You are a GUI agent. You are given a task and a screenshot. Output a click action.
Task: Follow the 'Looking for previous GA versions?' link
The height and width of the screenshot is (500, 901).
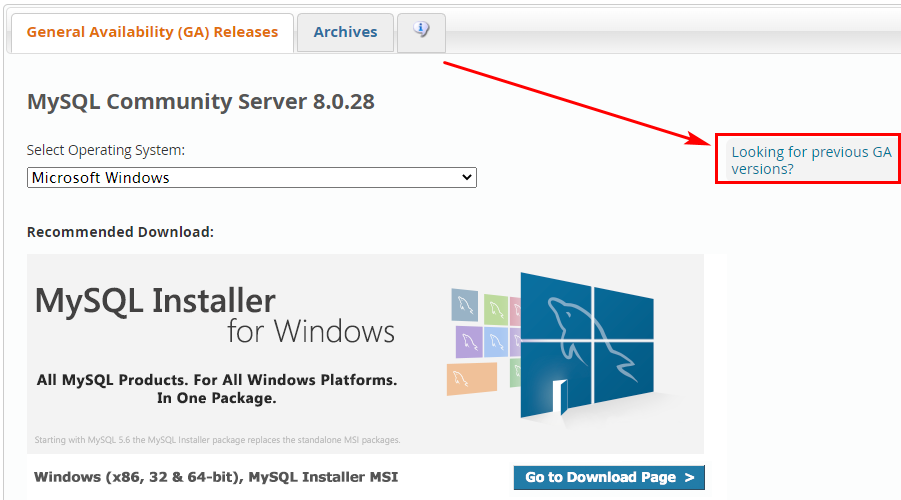point(811,160)
